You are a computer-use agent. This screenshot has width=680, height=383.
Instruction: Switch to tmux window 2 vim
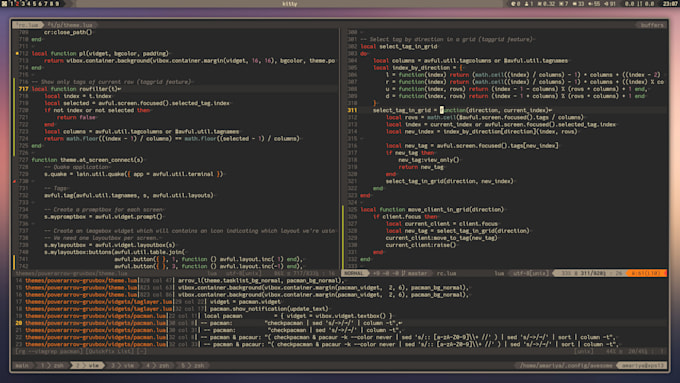88,366
